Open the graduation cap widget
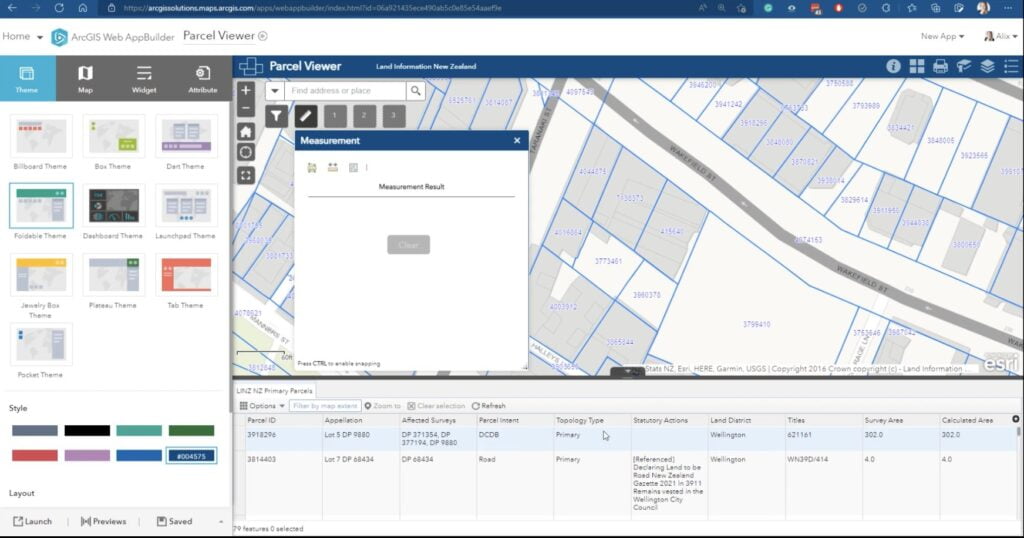1024x538 pixels. pyautogui.click(x=964, y=66)
